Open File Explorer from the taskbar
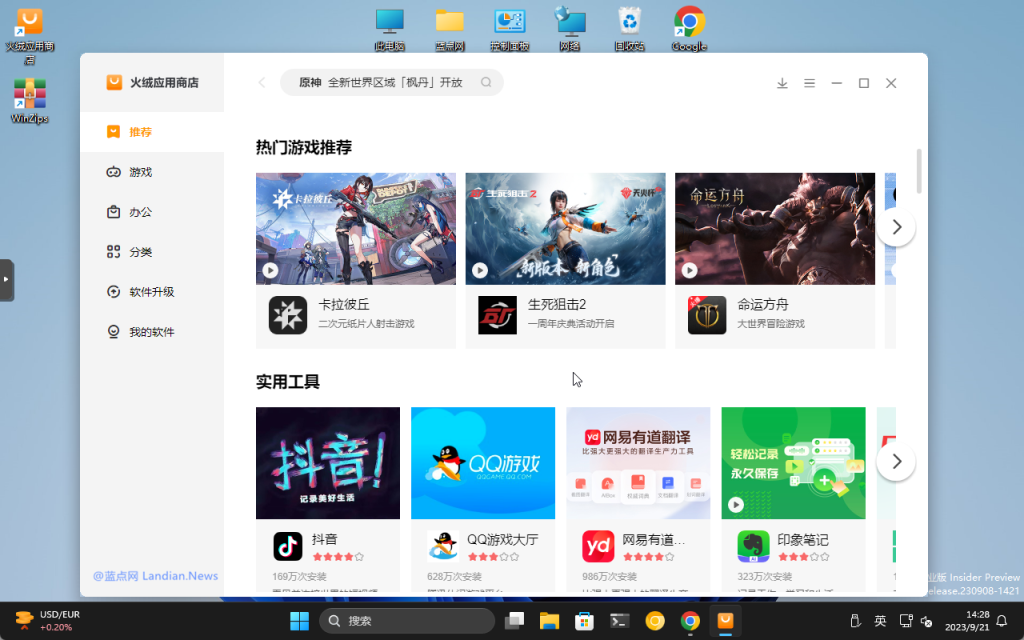 pos(549,620)
